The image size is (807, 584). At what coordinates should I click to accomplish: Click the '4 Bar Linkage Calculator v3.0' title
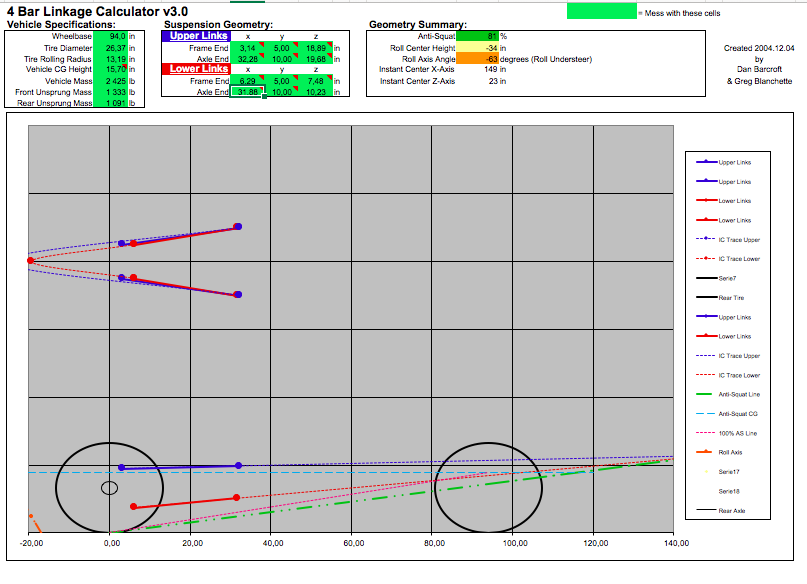tap(97, 11)
